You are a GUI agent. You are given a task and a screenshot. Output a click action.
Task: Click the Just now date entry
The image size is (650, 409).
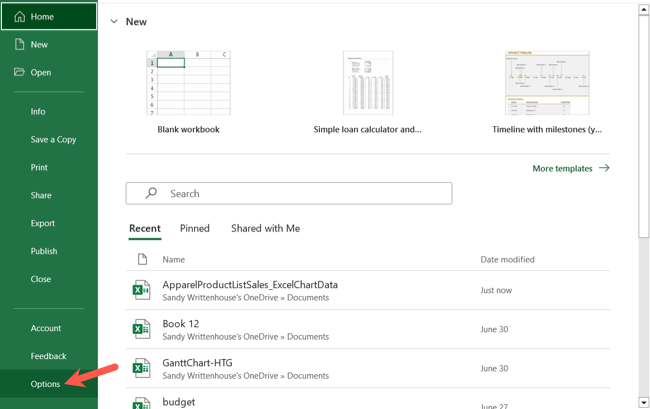tap(496, 290)
